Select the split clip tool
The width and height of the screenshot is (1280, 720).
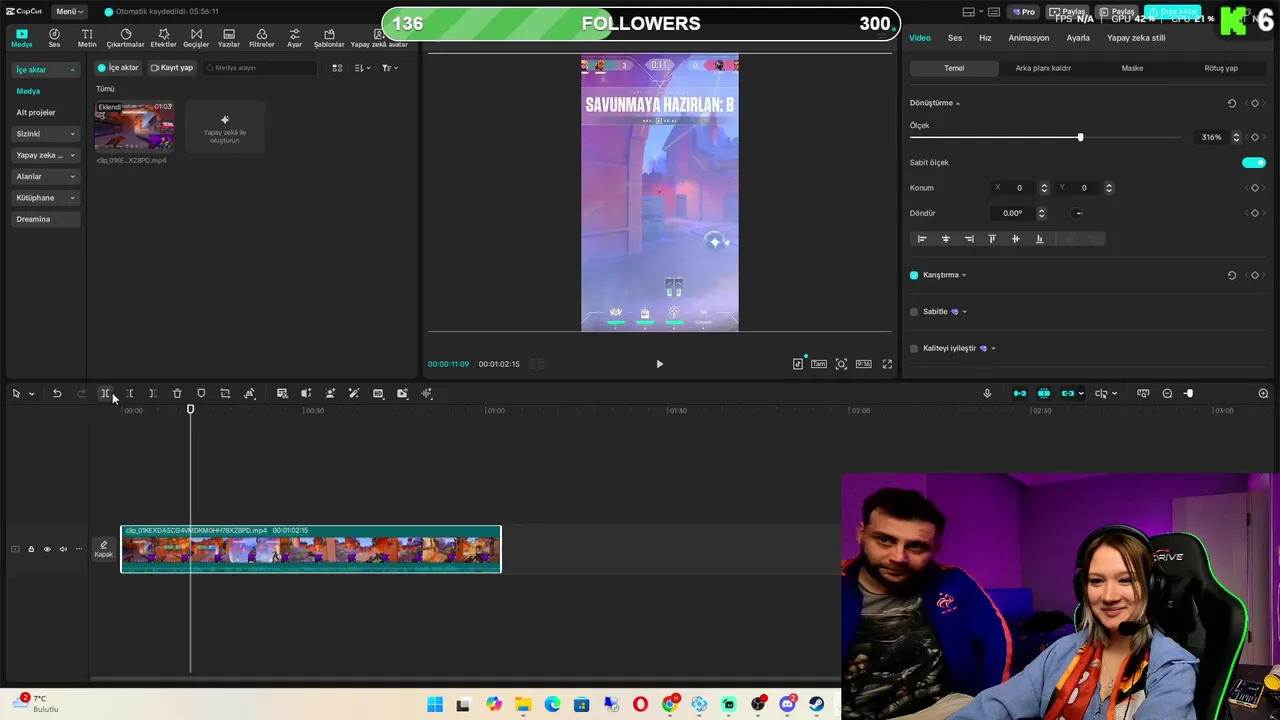click(x=105, y=393)
